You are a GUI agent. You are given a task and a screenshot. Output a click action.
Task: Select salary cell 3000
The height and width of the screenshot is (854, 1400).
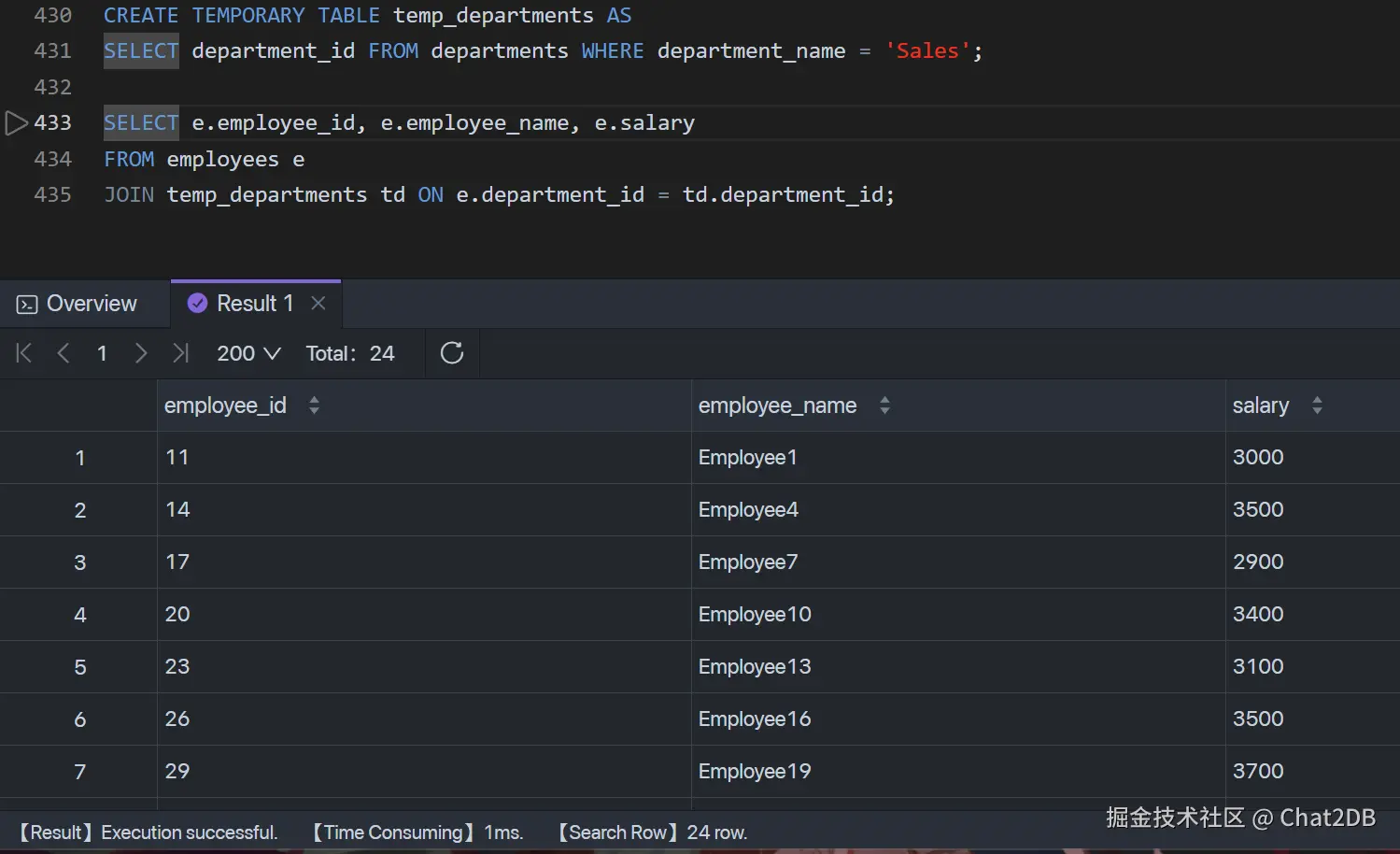tap(1313, 457)
